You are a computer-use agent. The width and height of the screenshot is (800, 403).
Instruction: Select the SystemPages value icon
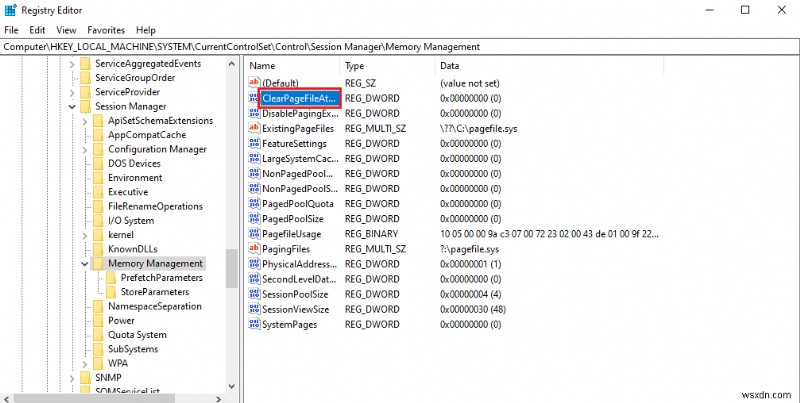pos(254,324)
